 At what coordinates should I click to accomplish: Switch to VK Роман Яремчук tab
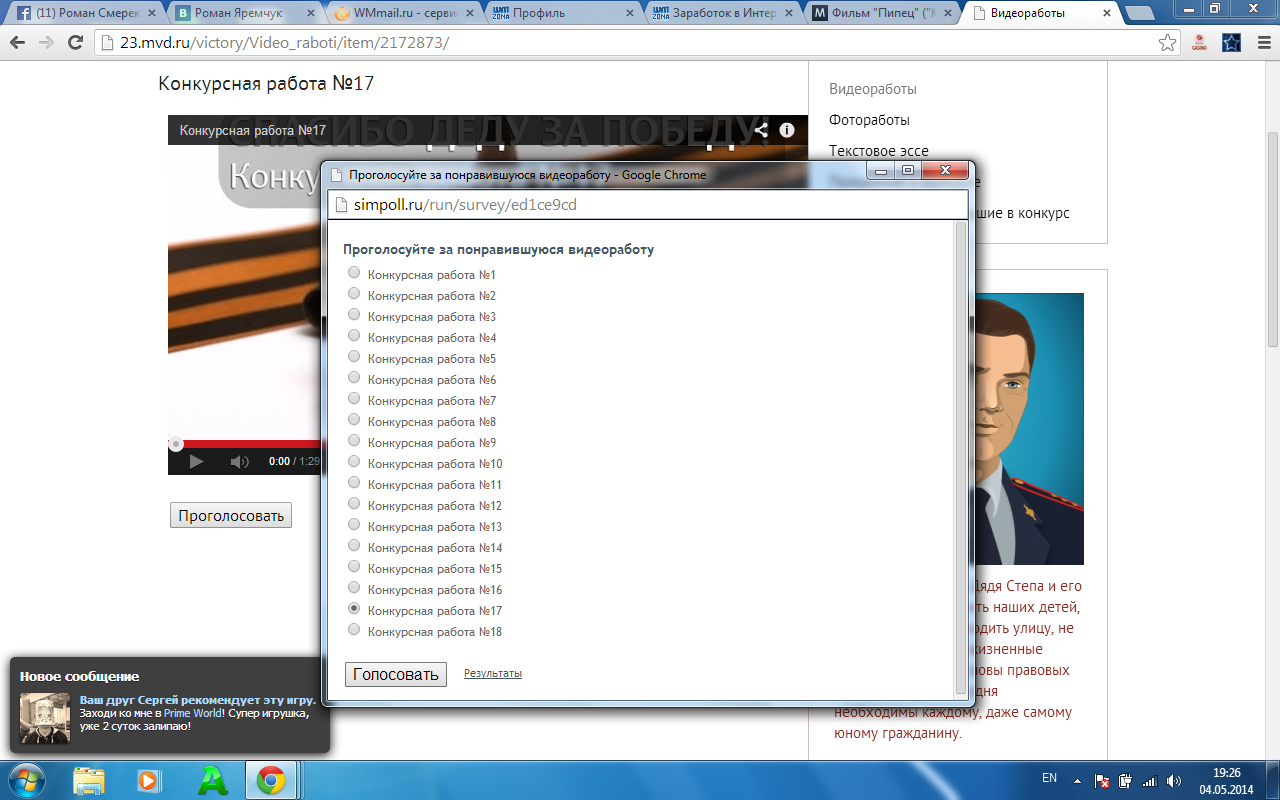(x=243, y=13)
